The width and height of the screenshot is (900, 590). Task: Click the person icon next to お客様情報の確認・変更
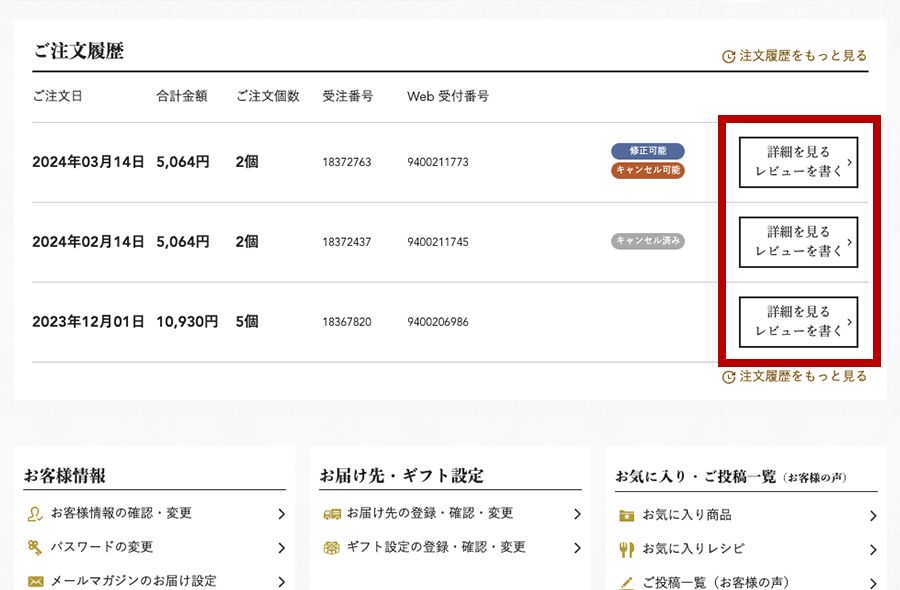(x=36, y=514)
